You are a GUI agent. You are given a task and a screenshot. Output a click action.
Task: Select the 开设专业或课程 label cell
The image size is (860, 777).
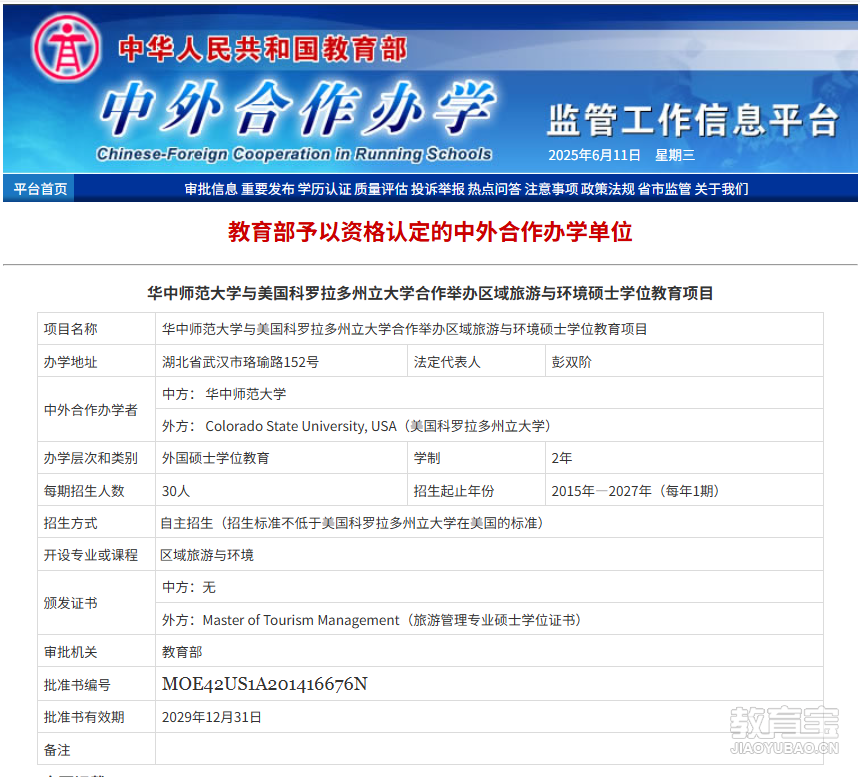click(97, 554)
